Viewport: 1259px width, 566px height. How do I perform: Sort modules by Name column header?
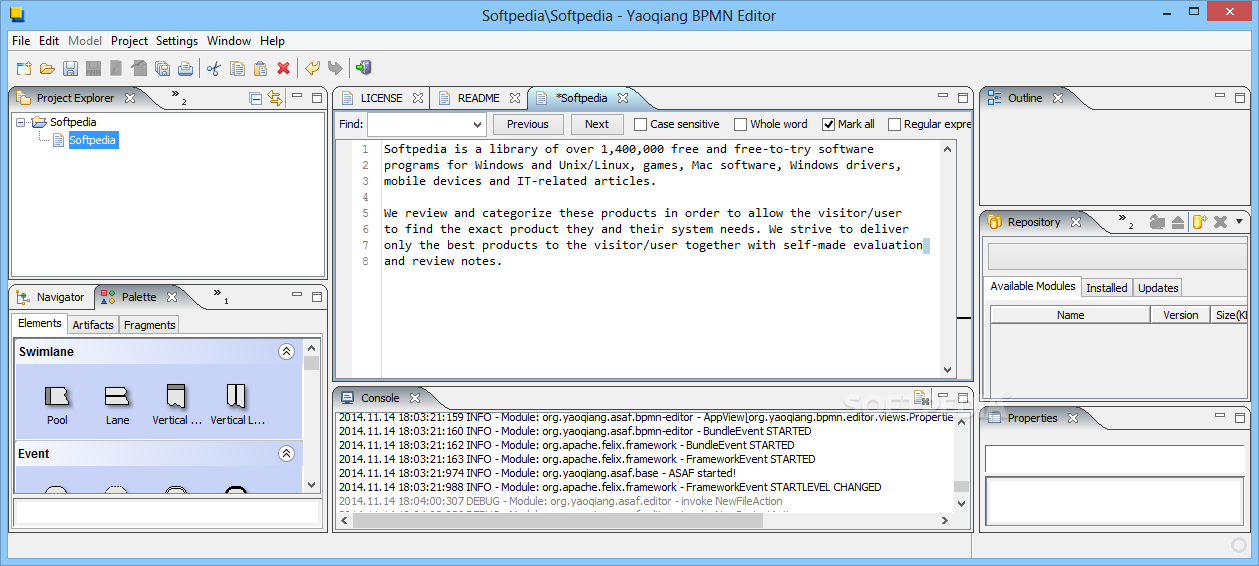[1070, 315]
